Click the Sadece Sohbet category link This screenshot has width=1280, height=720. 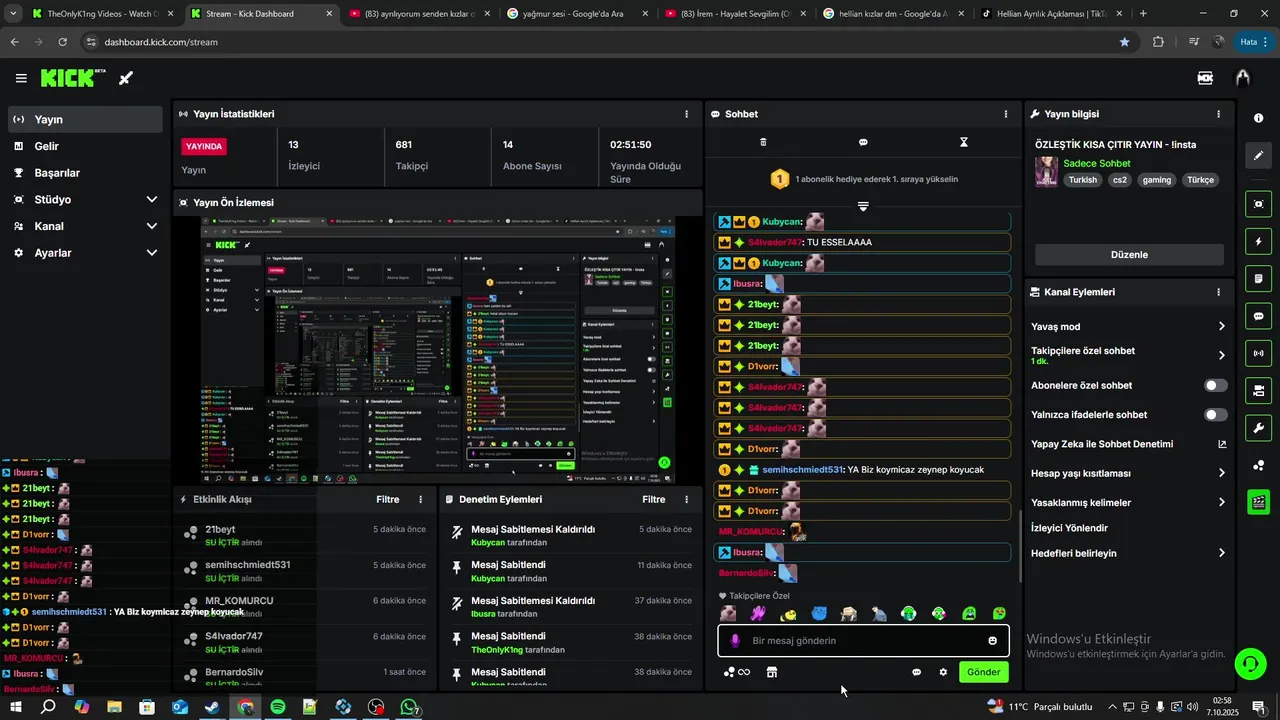pyautogui.click(x=1097, y=163)
